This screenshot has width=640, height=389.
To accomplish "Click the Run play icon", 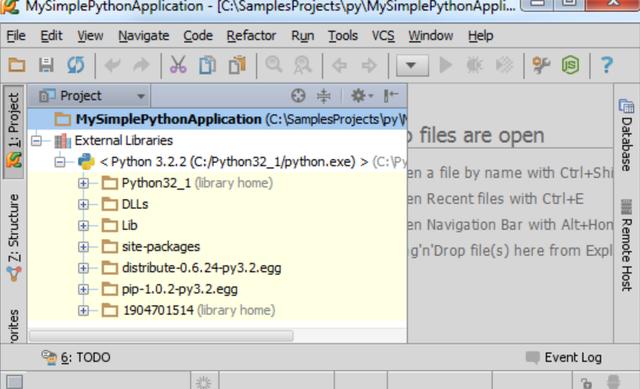I will (x=445, y=65).
